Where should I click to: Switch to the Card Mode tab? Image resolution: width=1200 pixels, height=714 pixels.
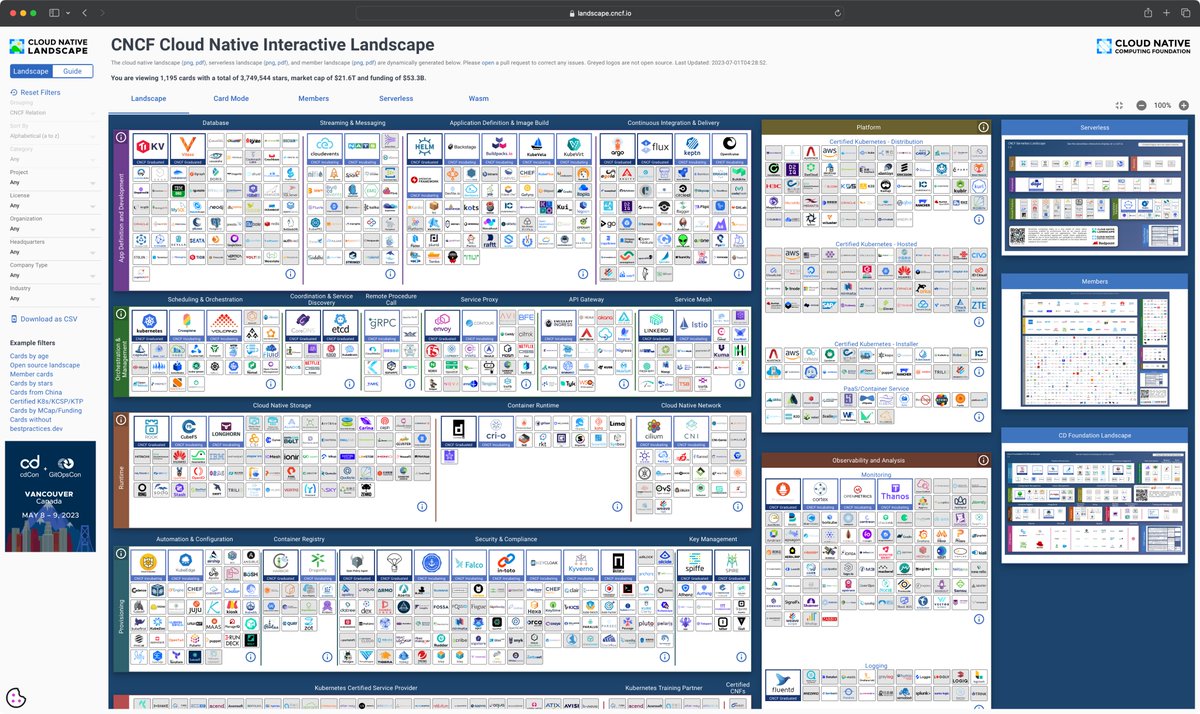(x=231, y=99)
